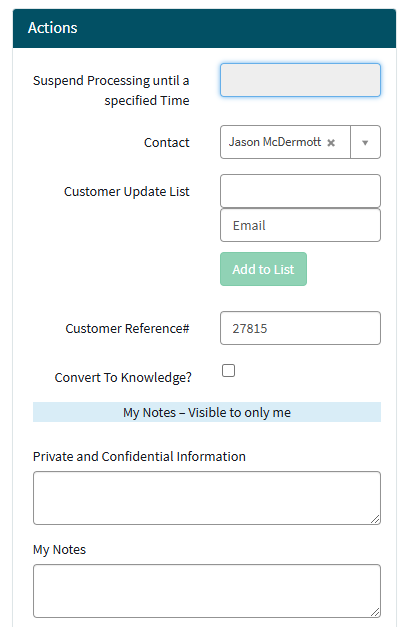Select the Customer Reference# field with 27815
This screenshot has width=403, height=627.
point(300,328)
